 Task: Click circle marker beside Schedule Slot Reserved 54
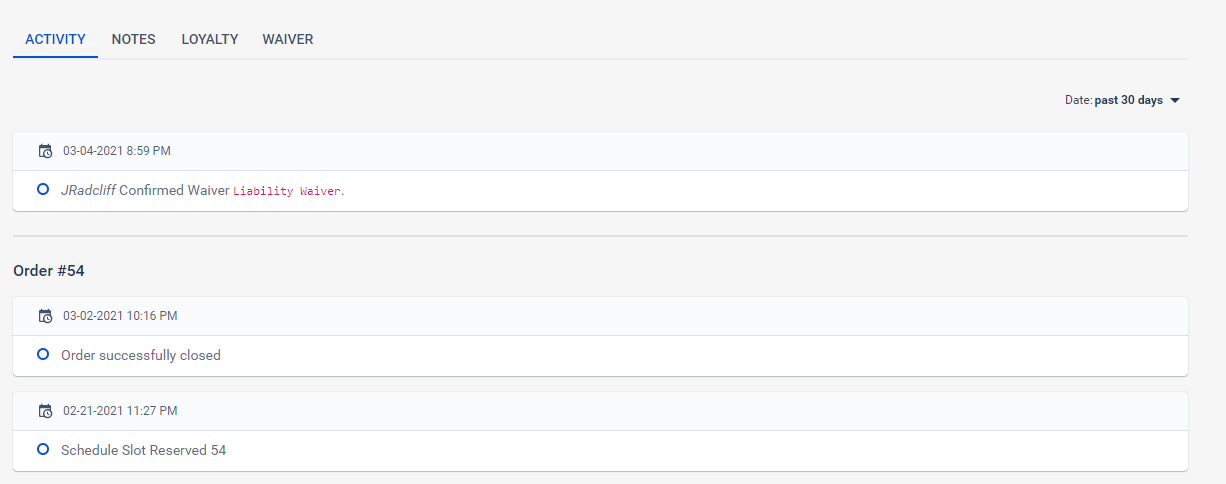43,449
